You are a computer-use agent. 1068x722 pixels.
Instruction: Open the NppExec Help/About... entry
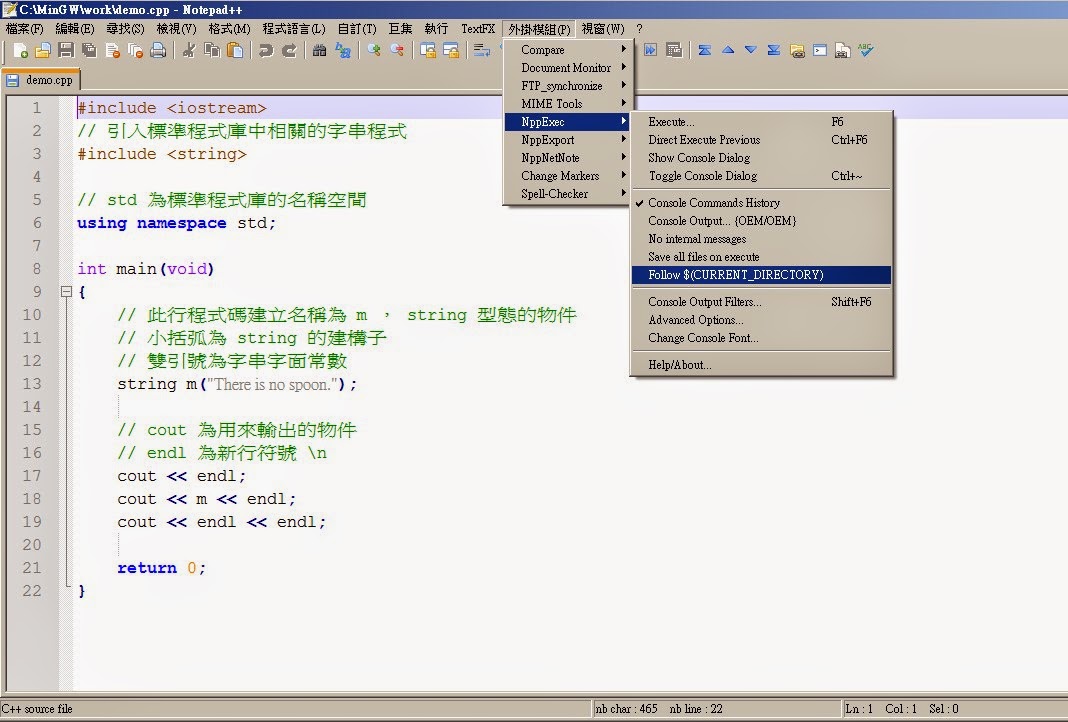pos(761,364)
